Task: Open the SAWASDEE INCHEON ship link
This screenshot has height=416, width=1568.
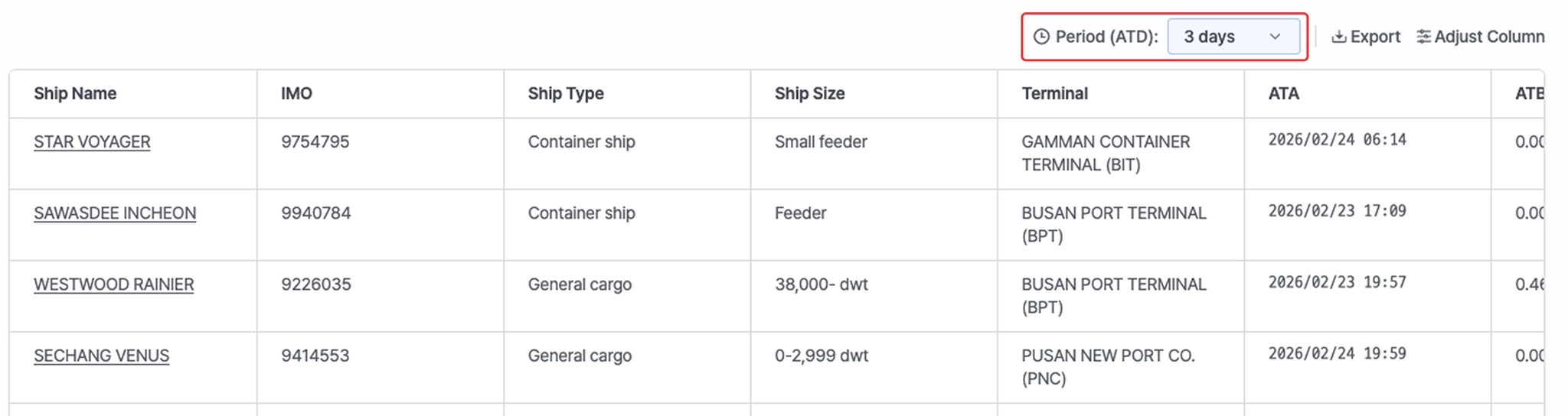Action: [x=115, y=213]
